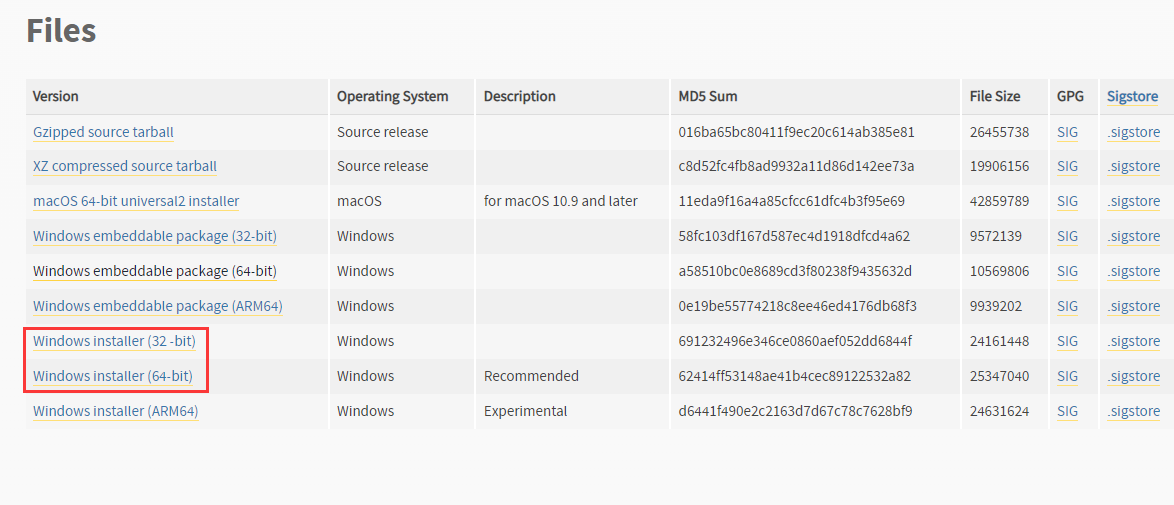The width and height of the screenshot is (1174, 505).
Task: Select Windows embeddable package (64-bit) link
Action: (155, 270)
